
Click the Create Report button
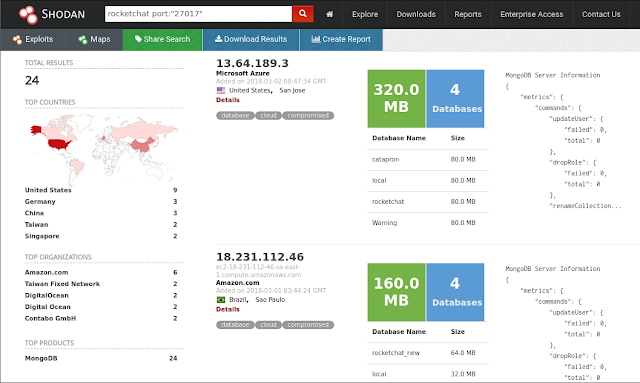(x=341, y=40)
